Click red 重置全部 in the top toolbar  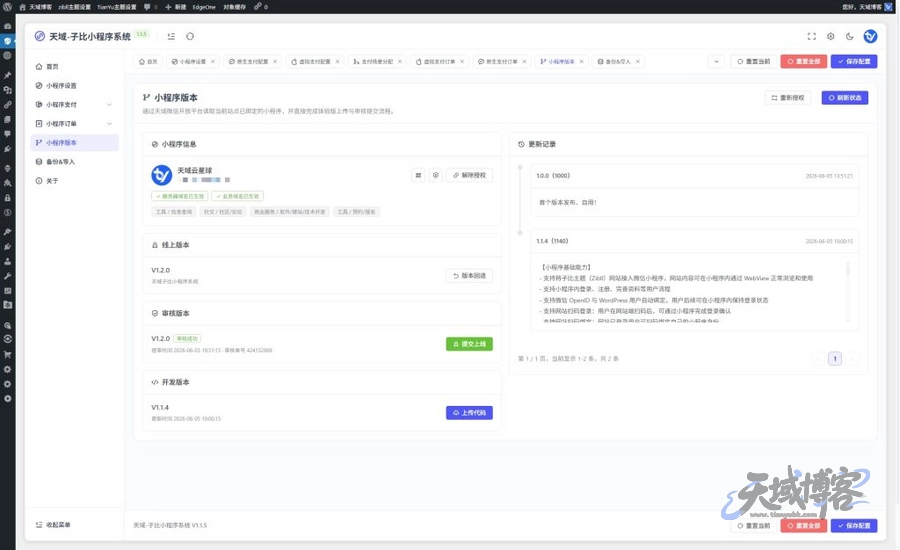pos(804,61)
